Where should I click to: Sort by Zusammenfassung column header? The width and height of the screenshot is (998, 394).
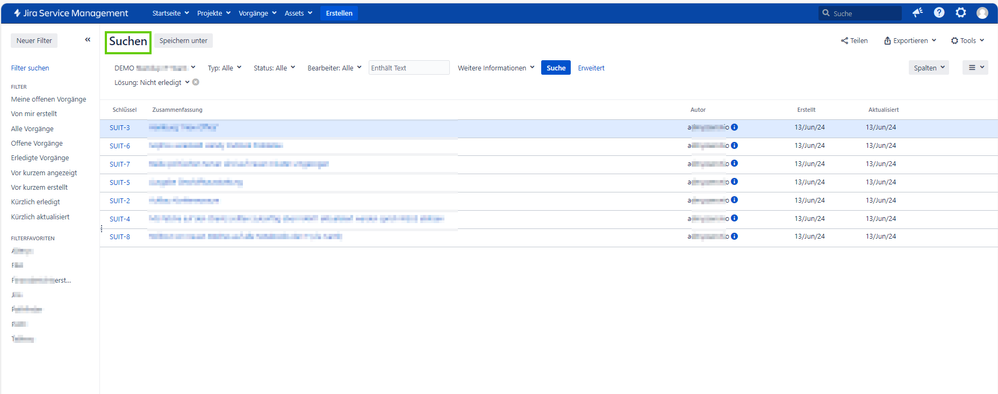178,109
